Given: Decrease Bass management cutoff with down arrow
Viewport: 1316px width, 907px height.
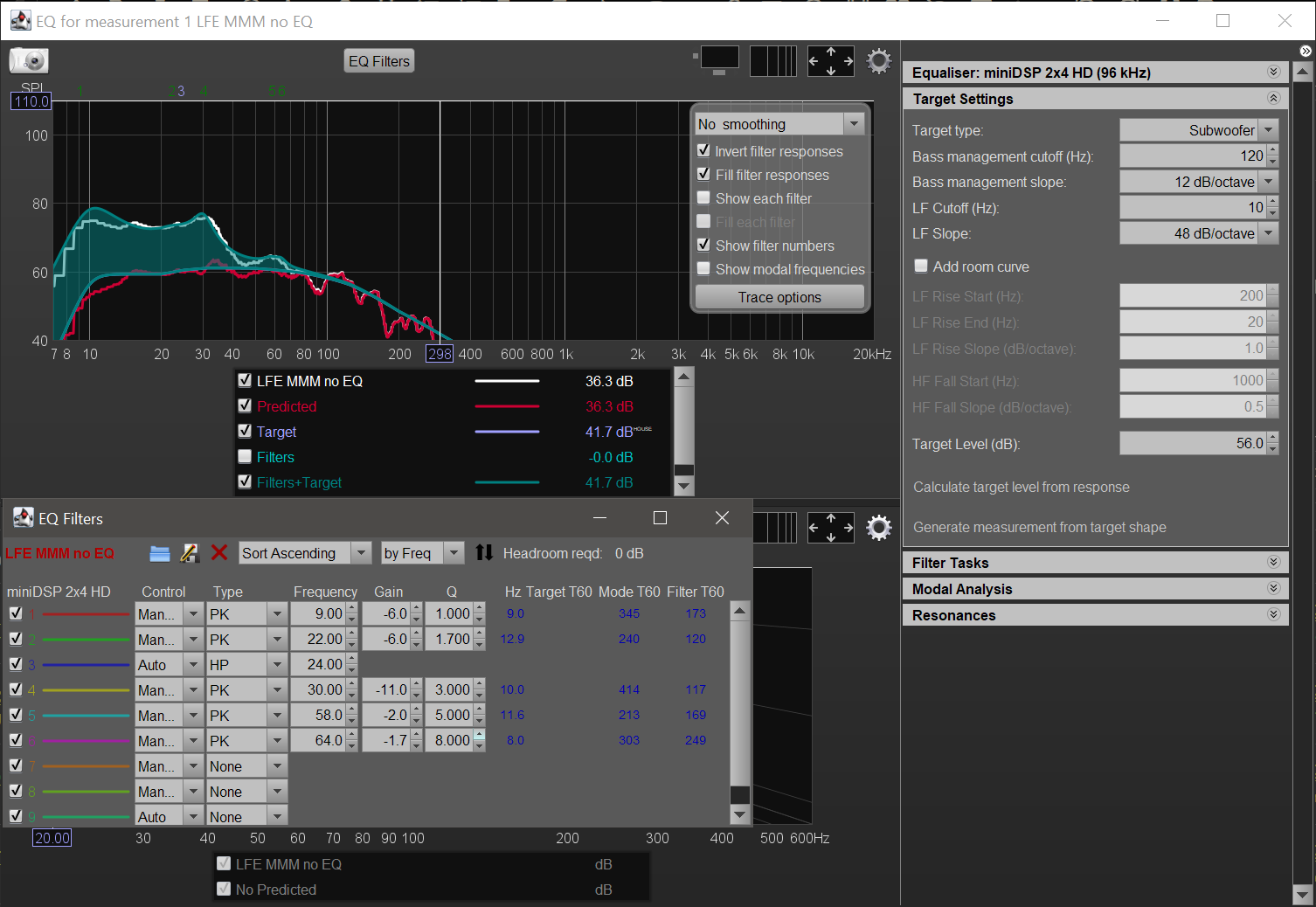Looking at the screenshot, I should 1272,162.
